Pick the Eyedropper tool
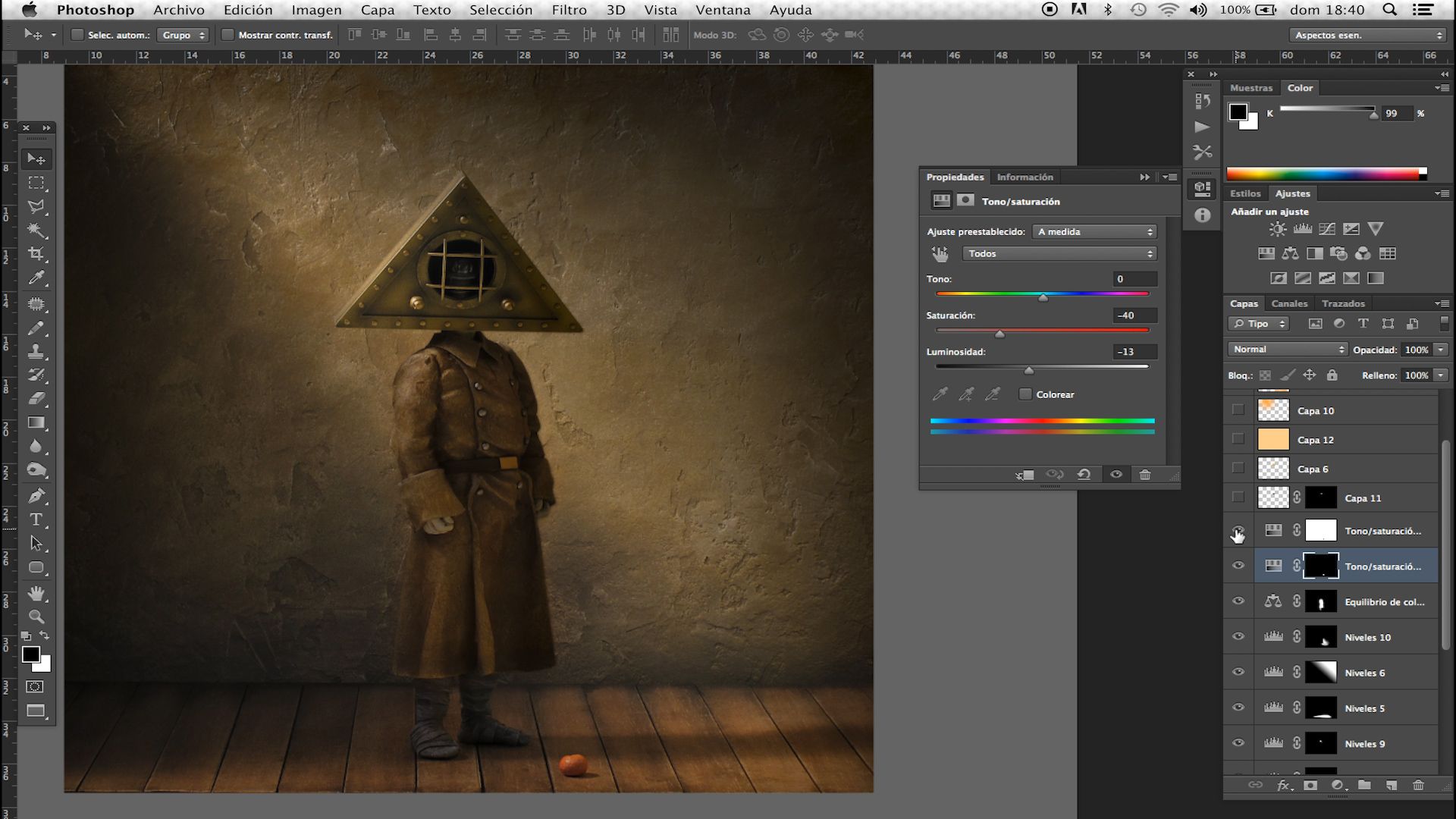 coord(36,278)
